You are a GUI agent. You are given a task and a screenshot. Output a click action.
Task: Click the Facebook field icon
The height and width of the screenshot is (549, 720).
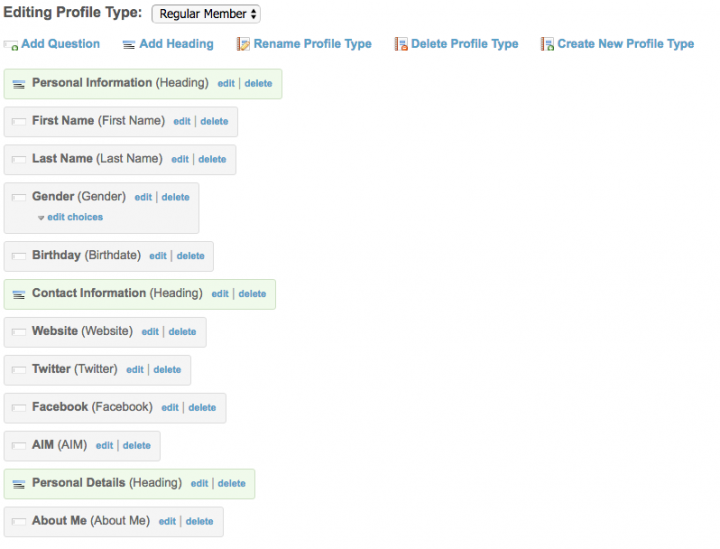tap(19, 408)
